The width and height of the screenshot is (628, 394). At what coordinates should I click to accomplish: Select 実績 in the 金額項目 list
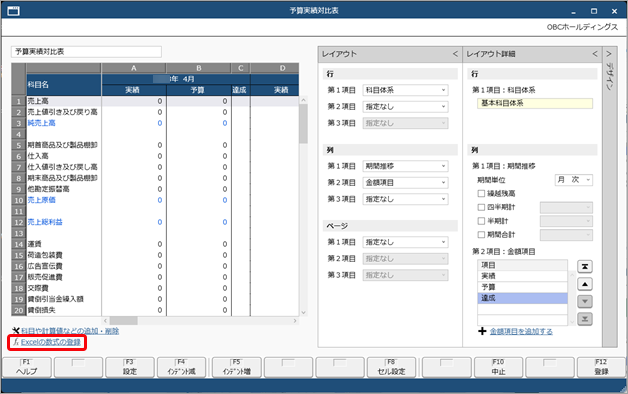point(522,276)
